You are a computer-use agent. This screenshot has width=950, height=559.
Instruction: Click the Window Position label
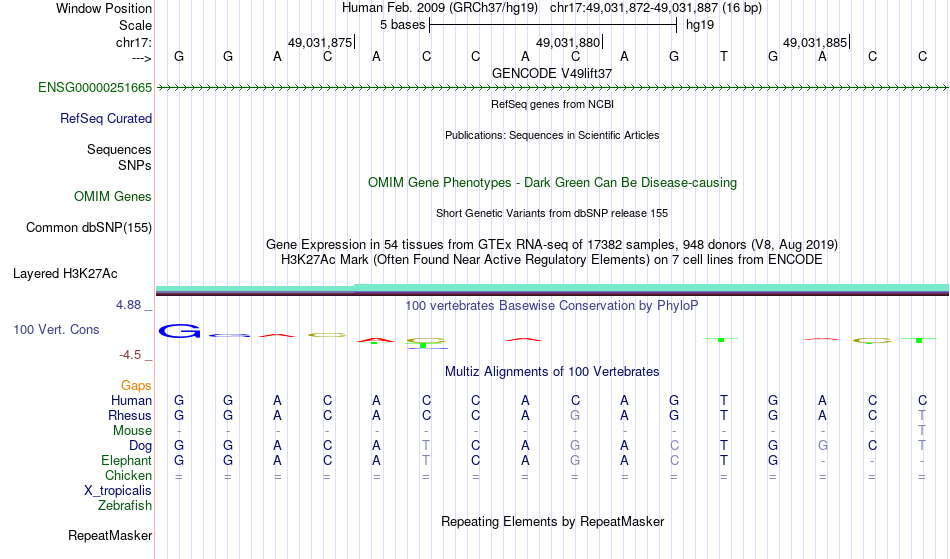104,8
